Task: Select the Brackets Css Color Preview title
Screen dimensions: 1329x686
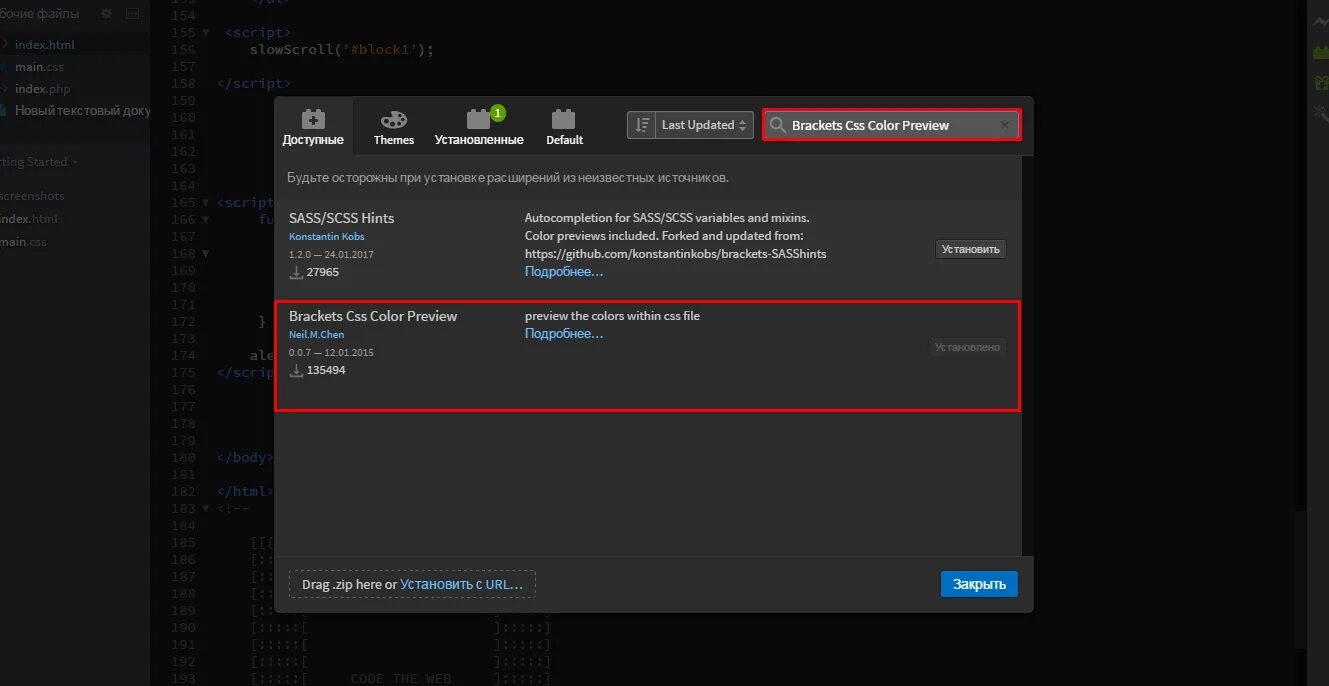Action: [x=373, y=316]
